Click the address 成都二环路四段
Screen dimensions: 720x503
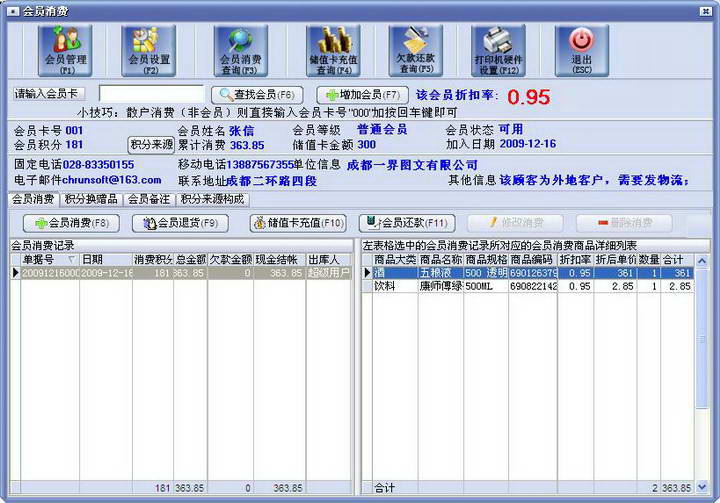271,181
